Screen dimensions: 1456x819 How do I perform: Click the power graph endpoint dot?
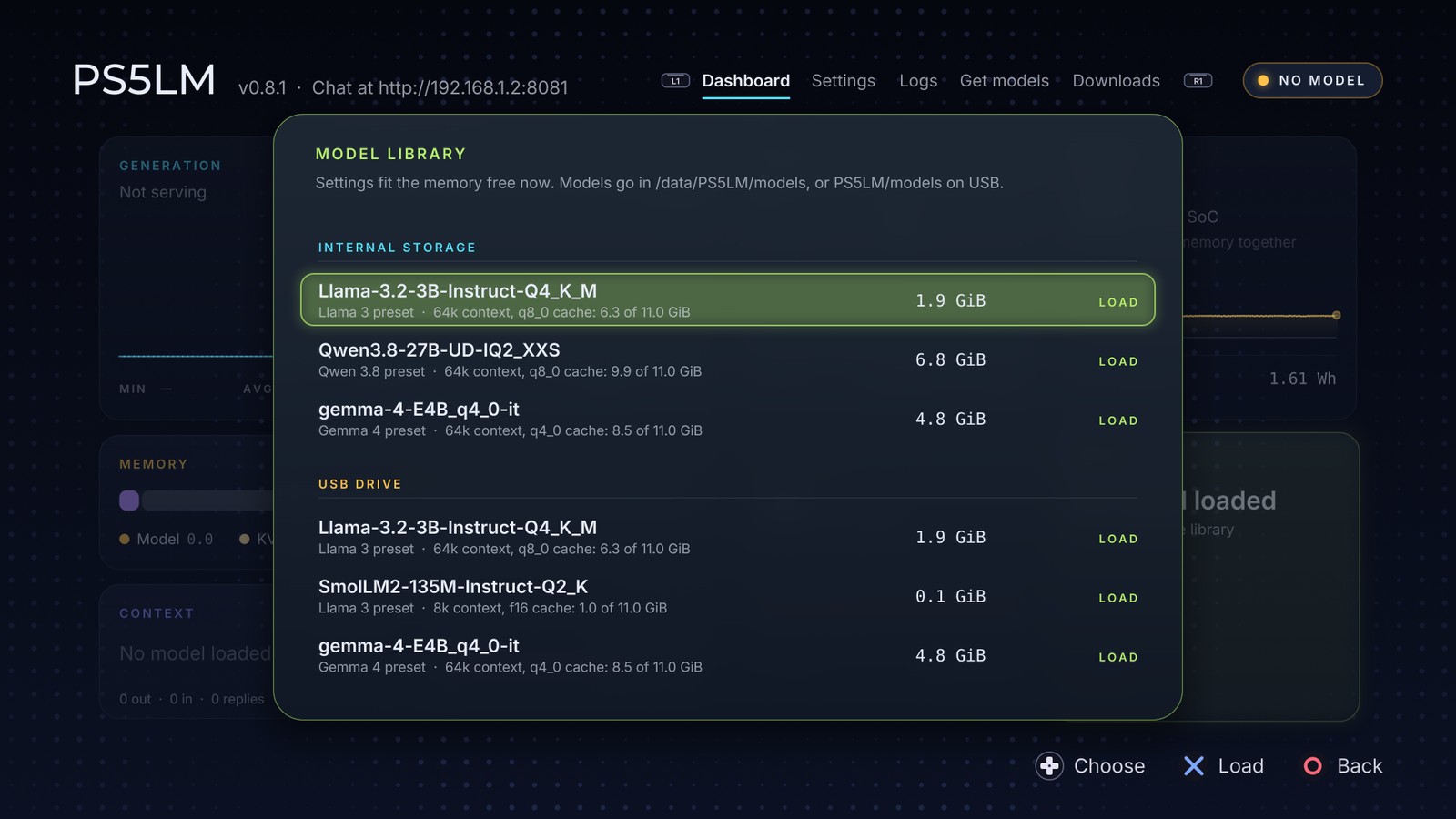pos(1336,316)
